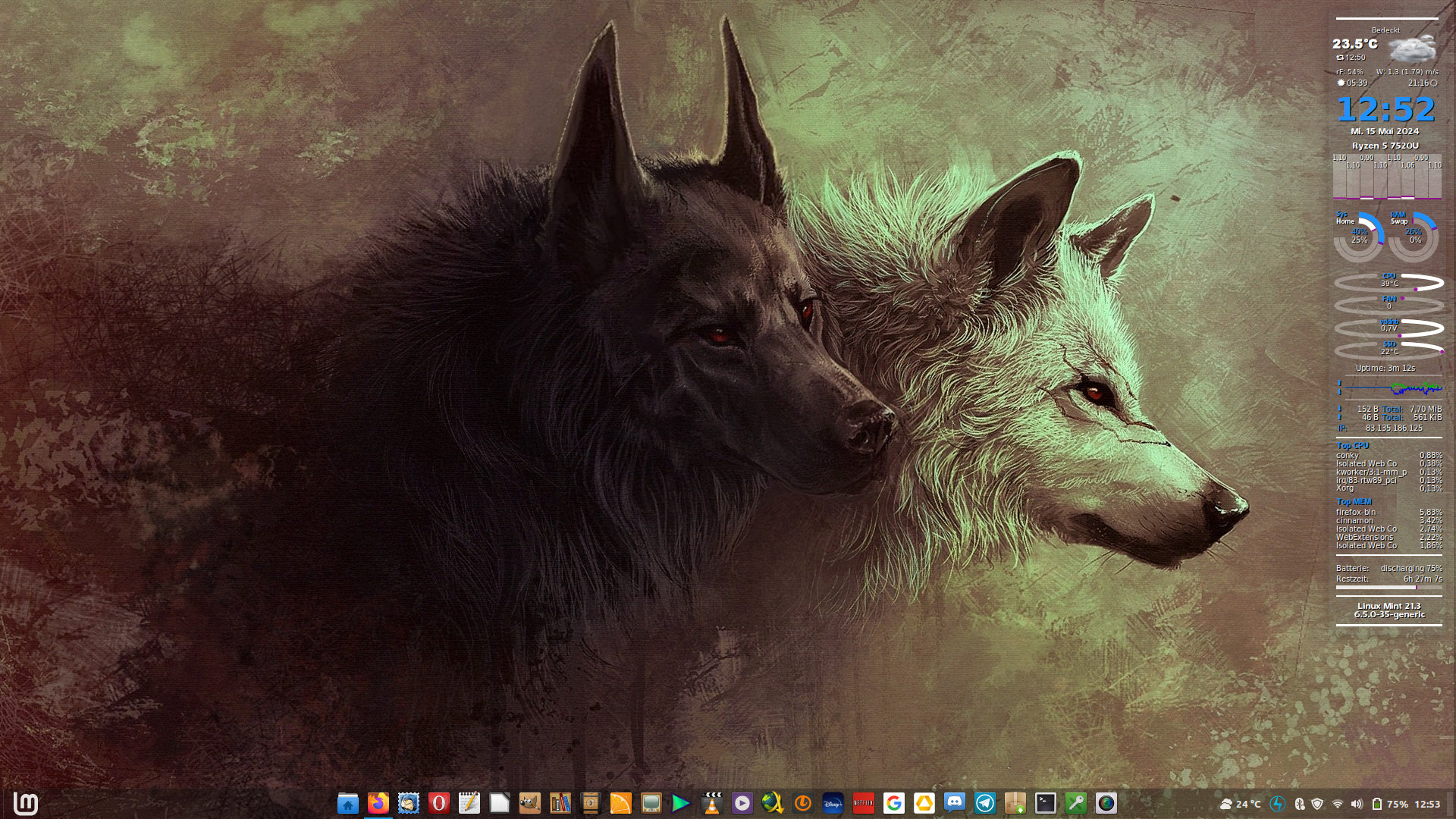Open the weather applet showing 24 °C
This screenshot has height=819, width=1456.
[x=1240, y=804]
